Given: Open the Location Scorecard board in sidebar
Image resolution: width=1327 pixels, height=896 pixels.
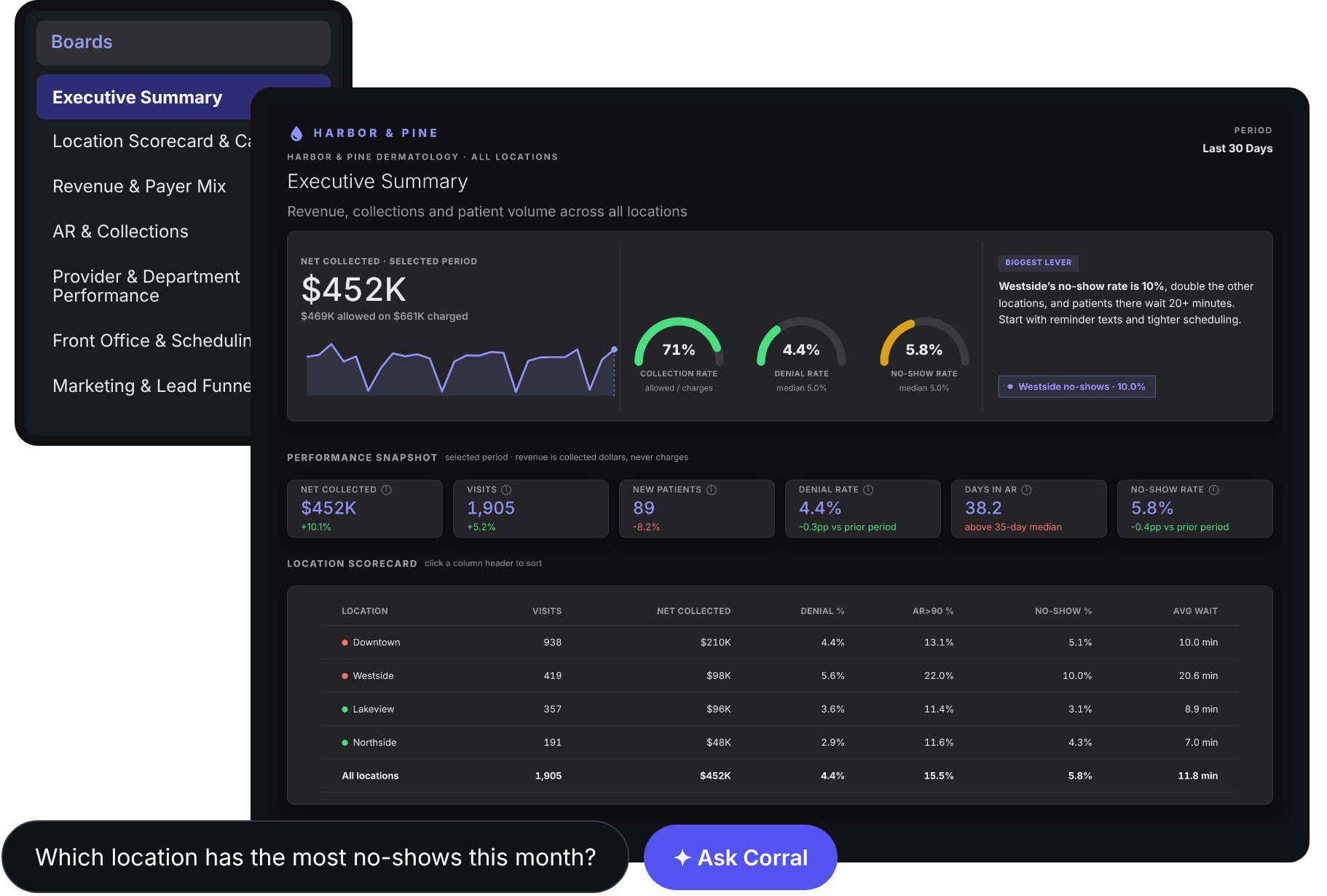Looking at the screenshot, I should 151,141.
